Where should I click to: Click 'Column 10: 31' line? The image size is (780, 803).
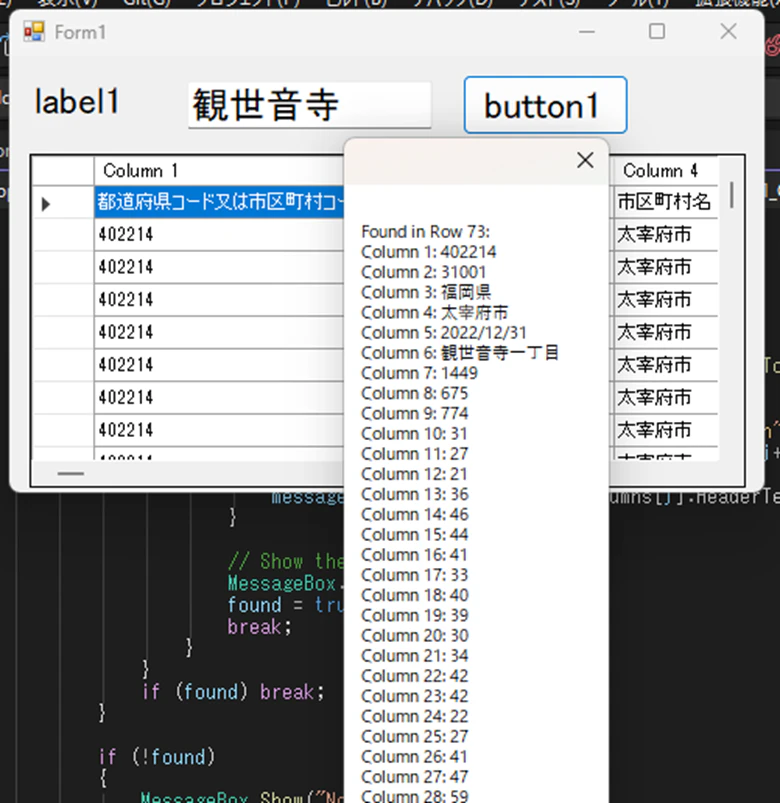414,434
